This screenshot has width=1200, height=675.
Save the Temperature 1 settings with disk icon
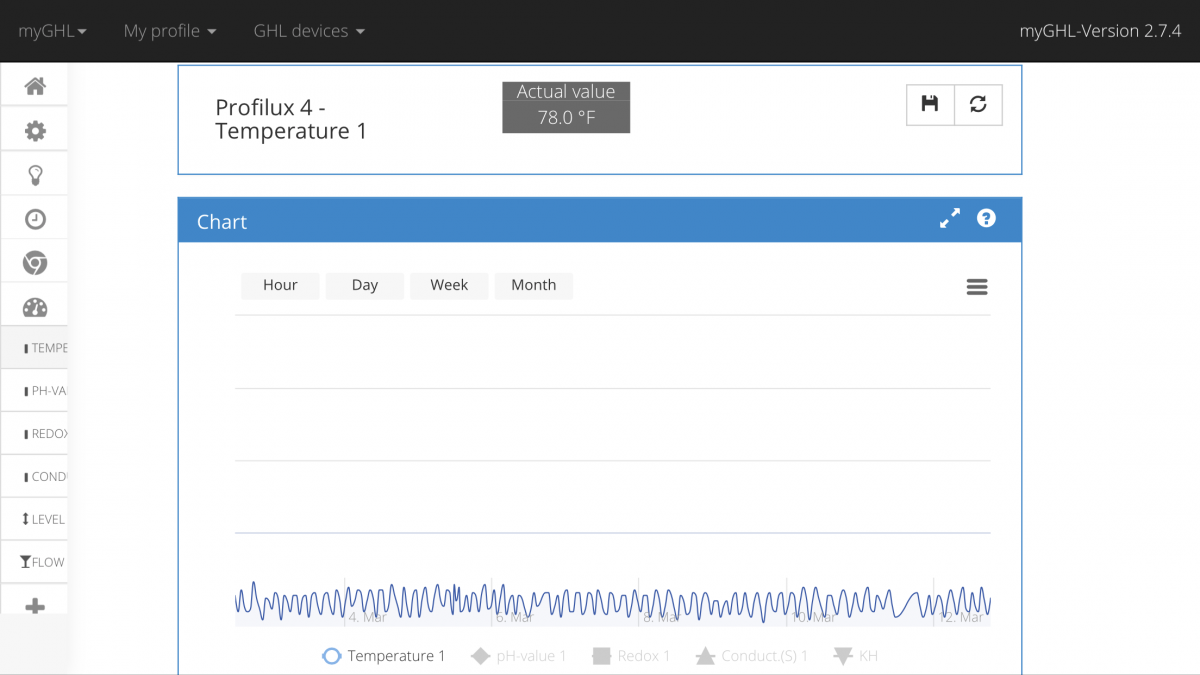[930, 104]
